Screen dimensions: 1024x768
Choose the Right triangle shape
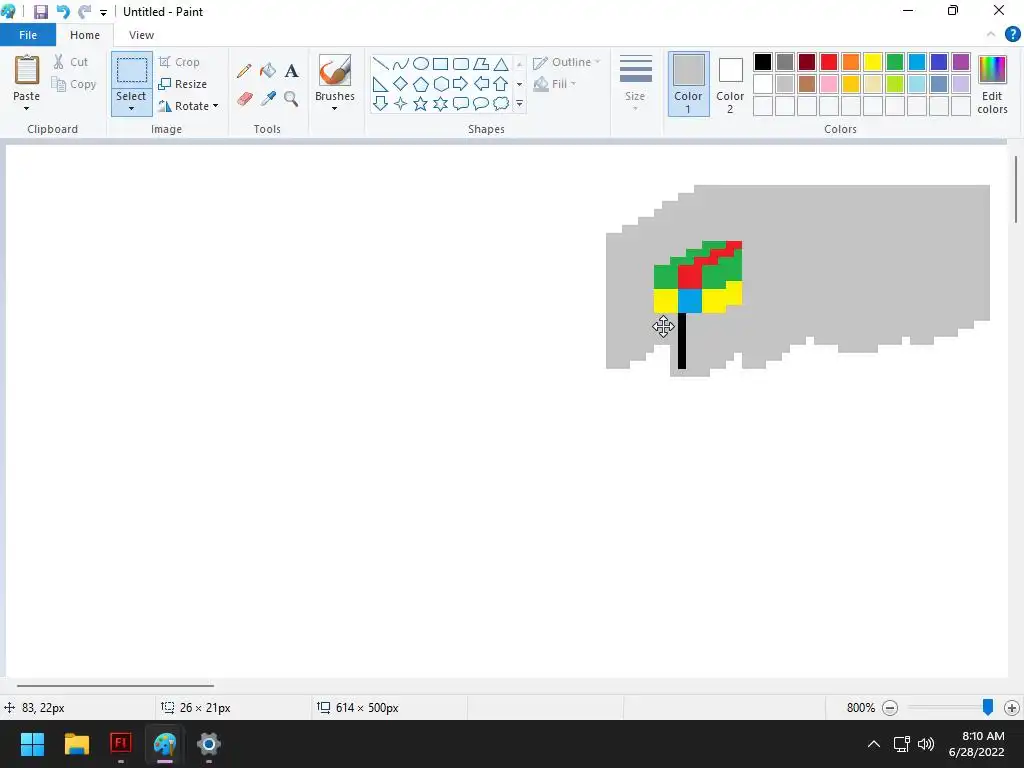point(381,84)
